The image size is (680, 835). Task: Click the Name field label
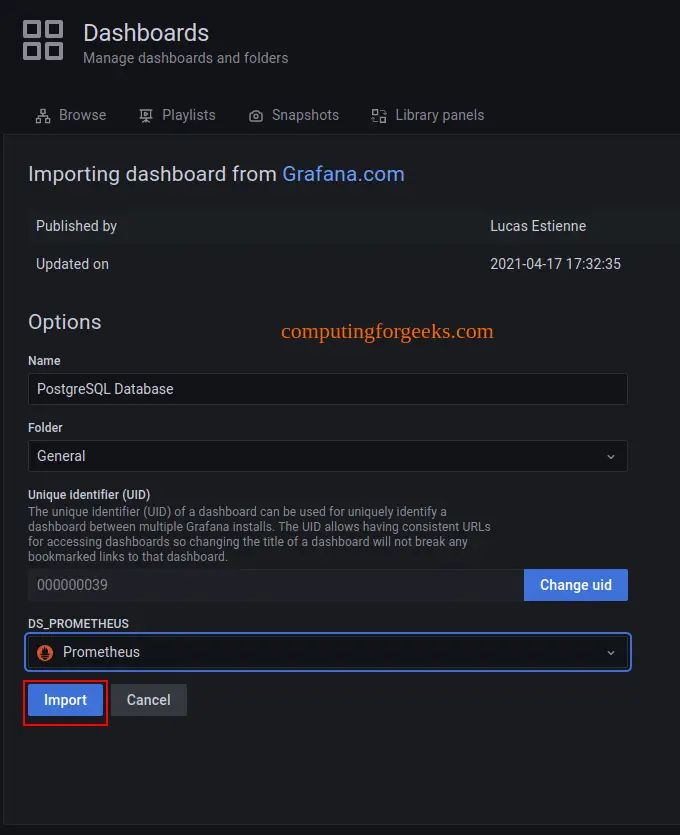pos(44,361)
